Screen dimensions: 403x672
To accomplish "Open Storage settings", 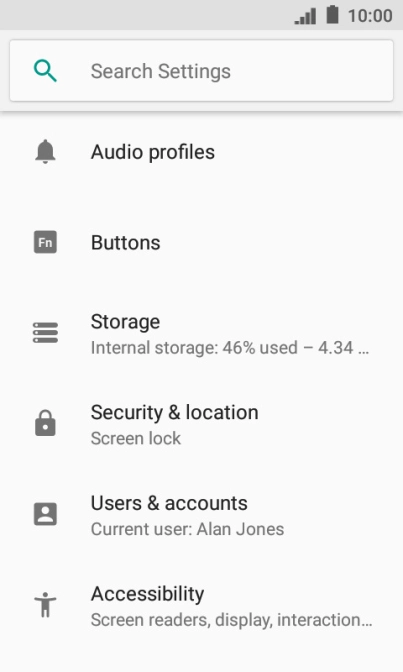I will [x=202, y=333].
